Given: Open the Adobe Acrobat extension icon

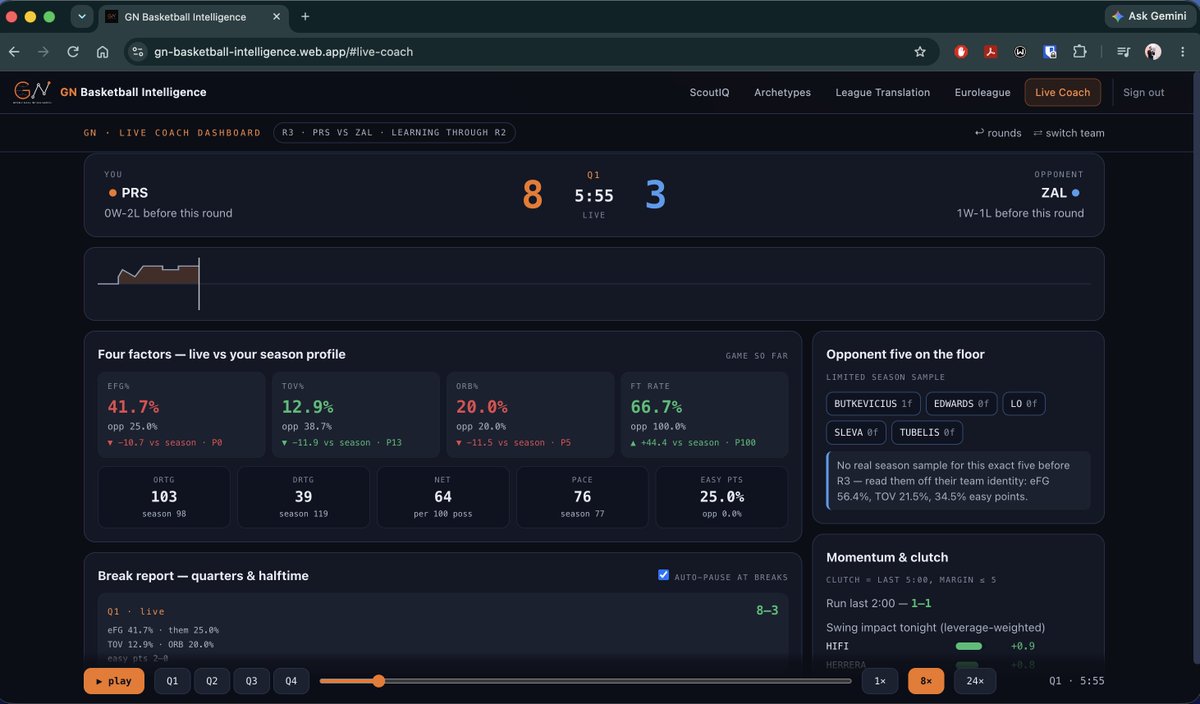Looking at the screenshot, I should pyautogui.click(x=990, y=52).
